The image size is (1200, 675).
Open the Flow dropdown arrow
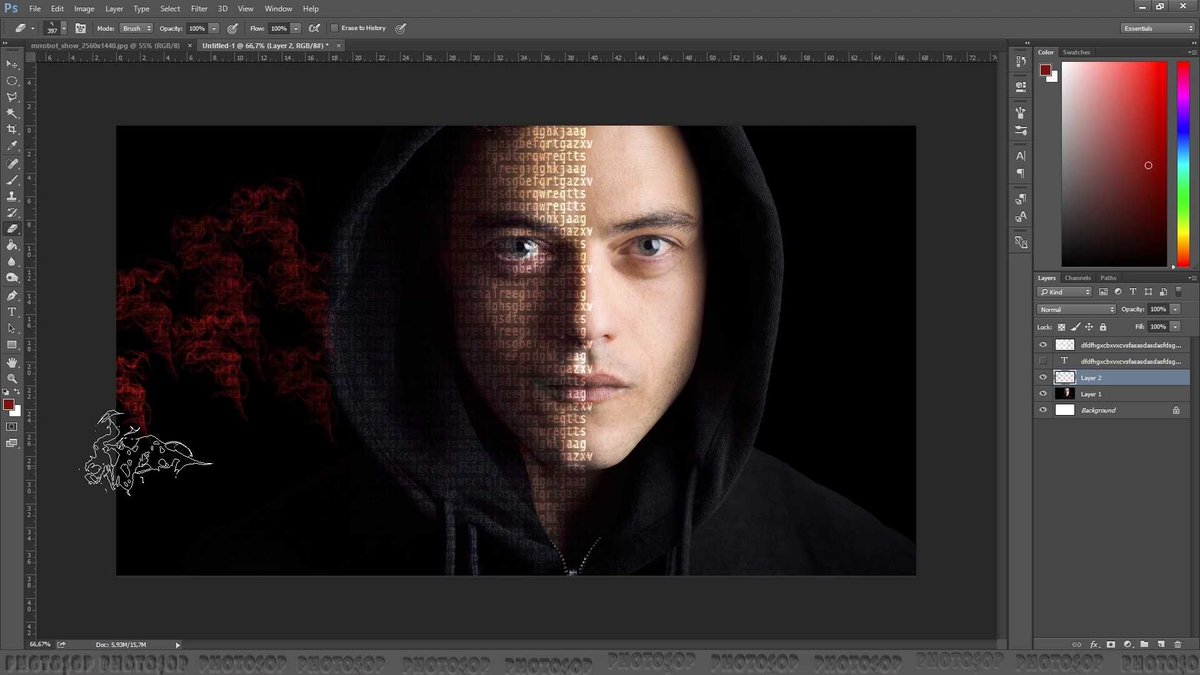coord(296,28)
